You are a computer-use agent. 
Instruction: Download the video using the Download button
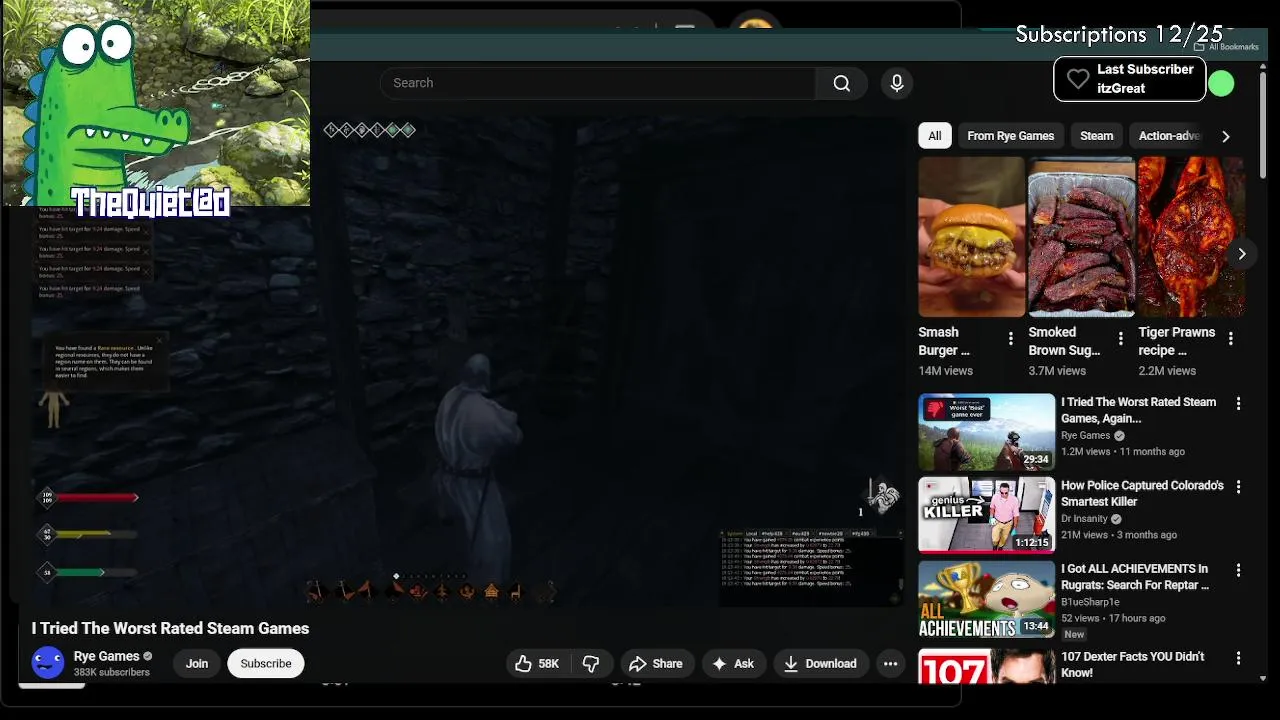coord(821,663)
